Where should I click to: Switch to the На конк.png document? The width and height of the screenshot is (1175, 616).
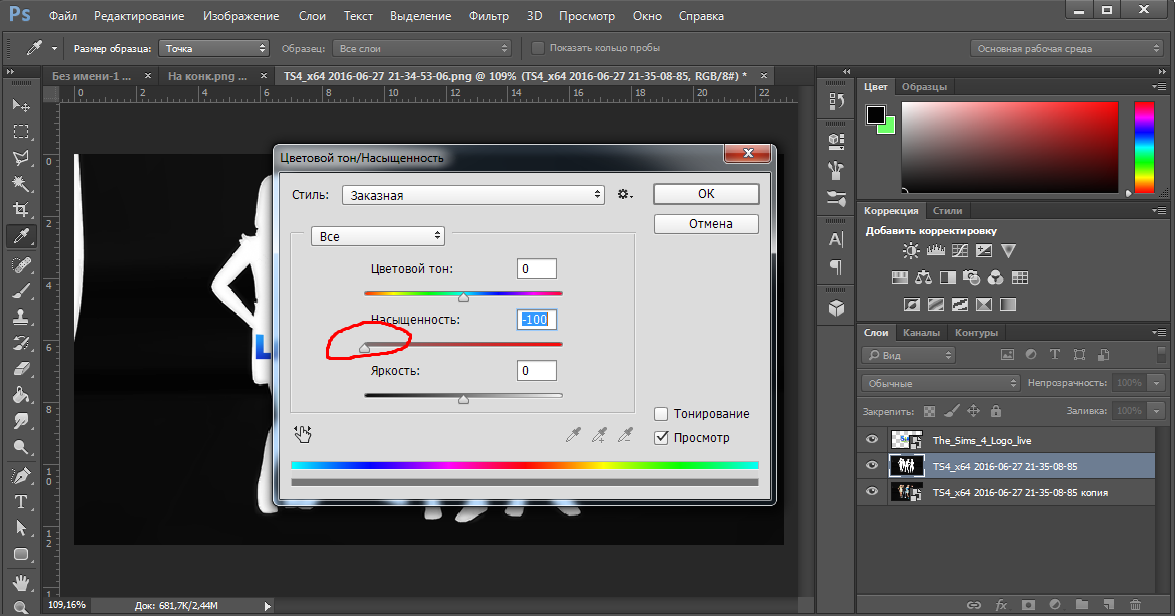tap(207, 76)
